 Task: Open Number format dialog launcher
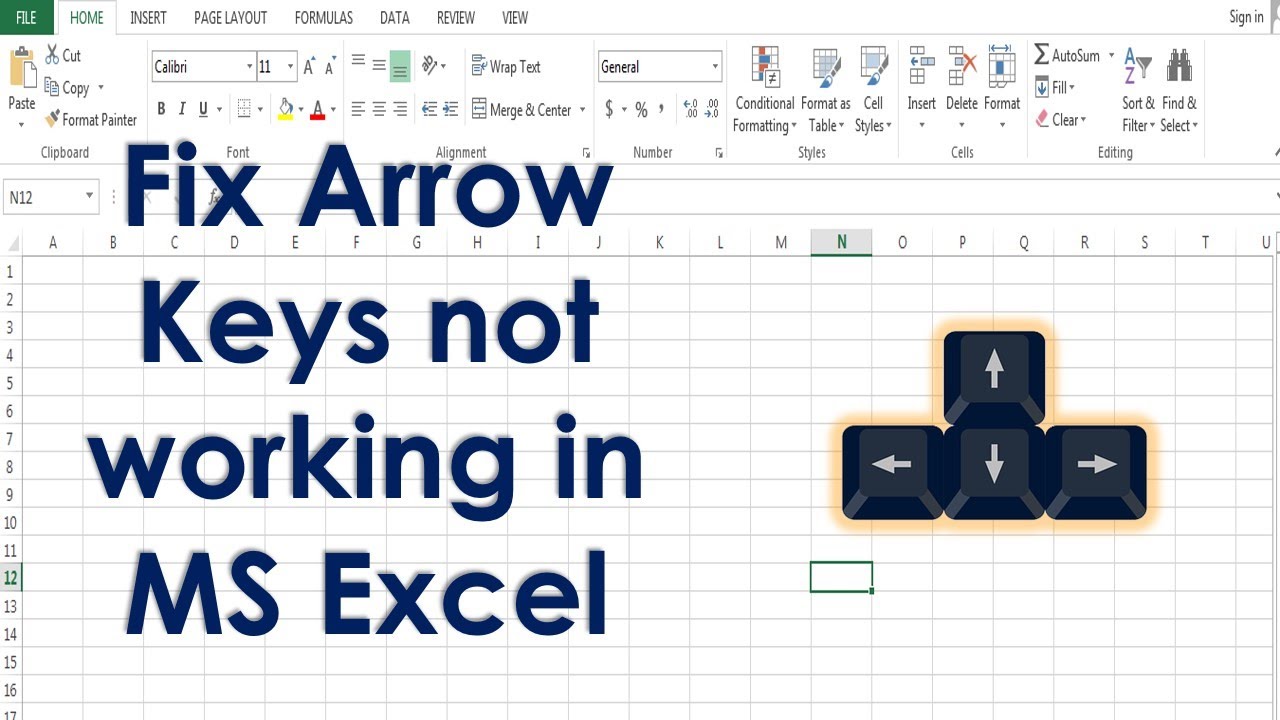[x=719, y=153]
